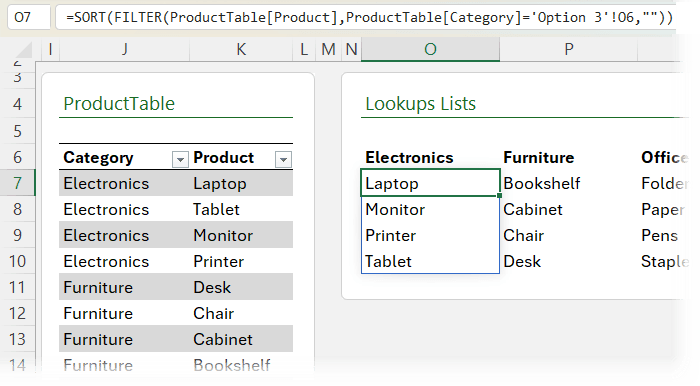Select row 11 header

pyautogui.click(x=17, y=287)
